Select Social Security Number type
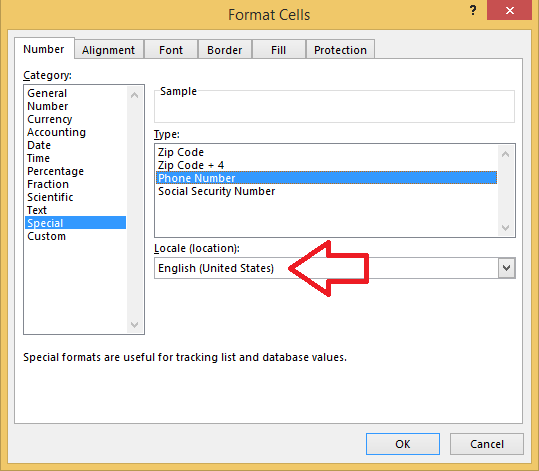Viewport: 539px width, 471px height. point(327,191)
